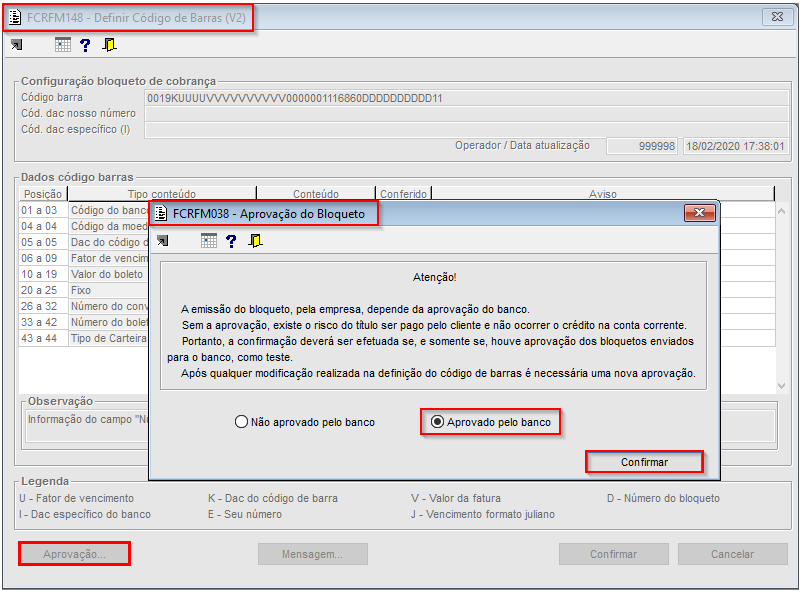Click the Cód. dac específico (I) field
The width and height of the screenshot is (799, 591).
(x=467, y=130)
